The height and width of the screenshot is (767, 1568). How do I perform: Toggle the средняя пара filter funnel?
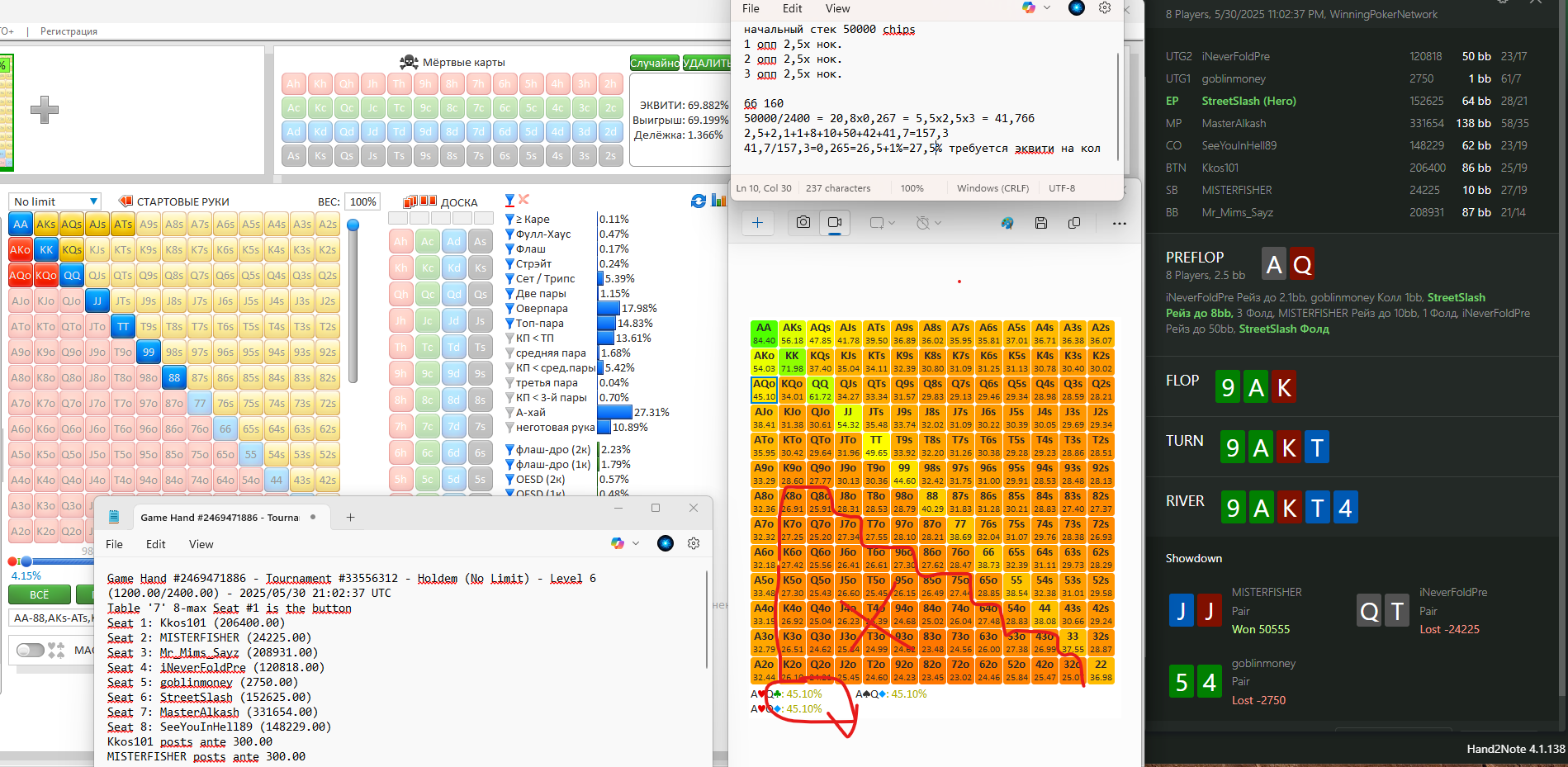pos(509,353)
